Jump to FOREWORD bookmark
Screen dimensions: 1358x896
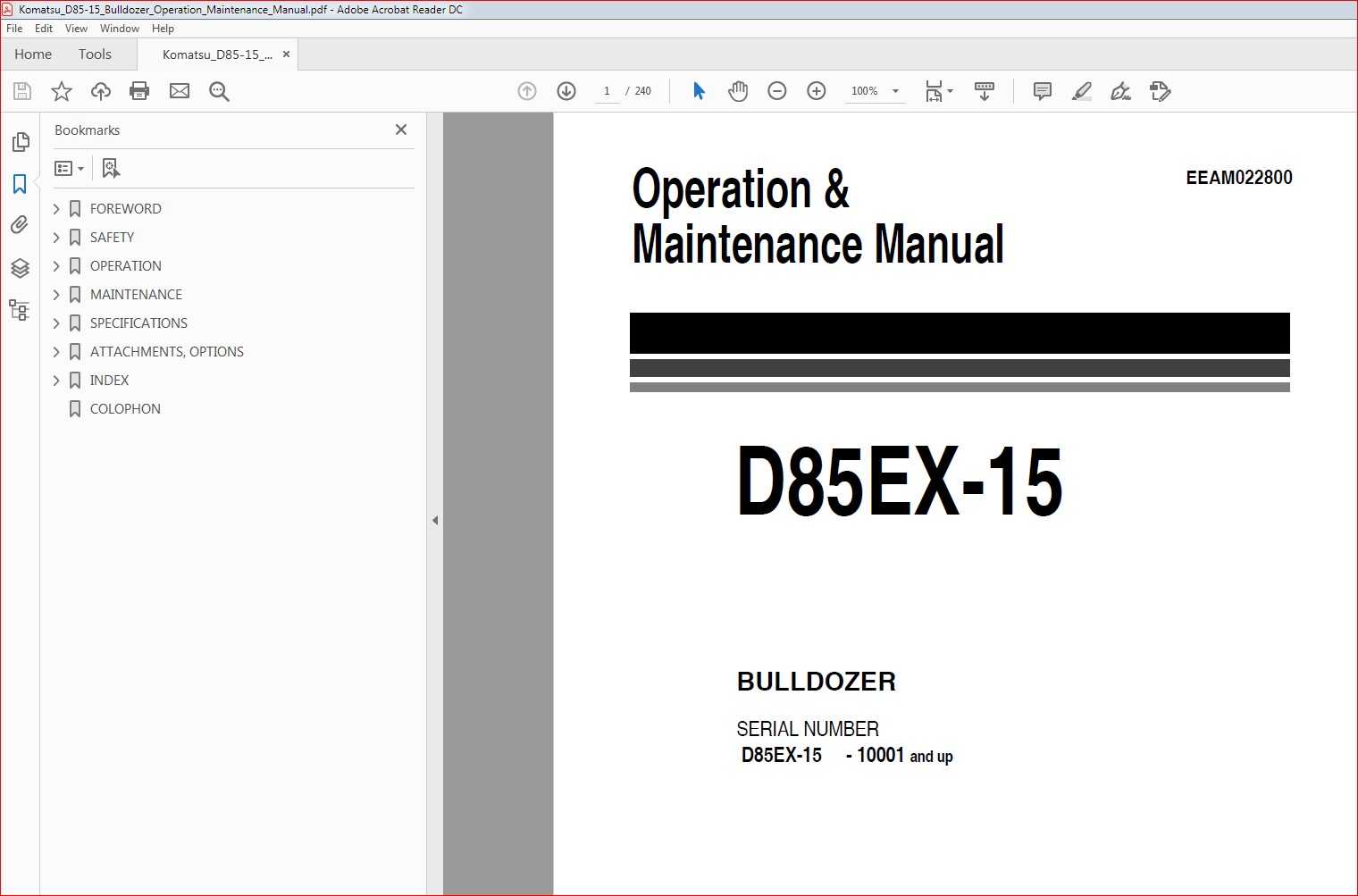pos(125,209)
